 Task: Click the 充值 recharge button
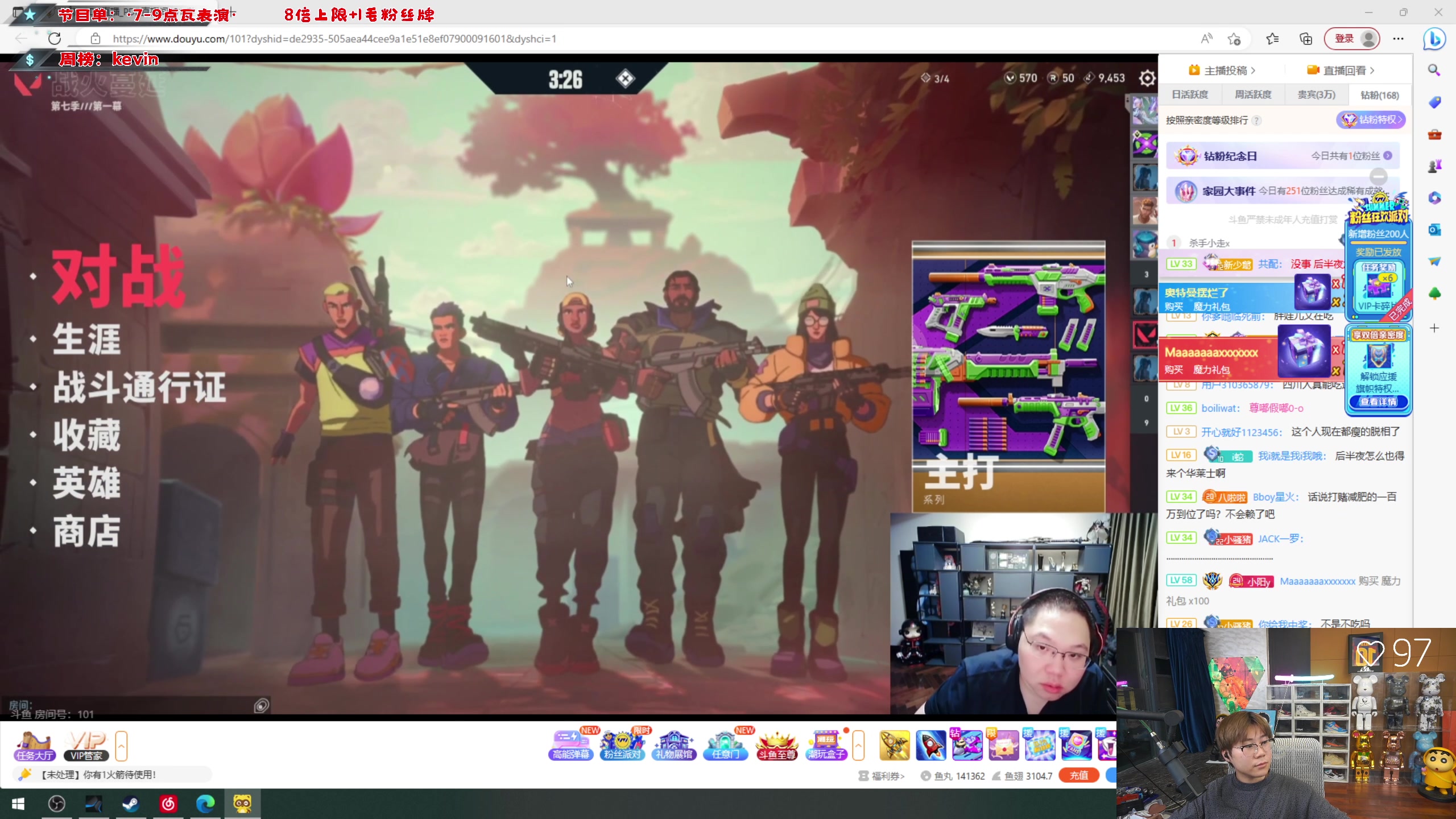point(1078,775)
